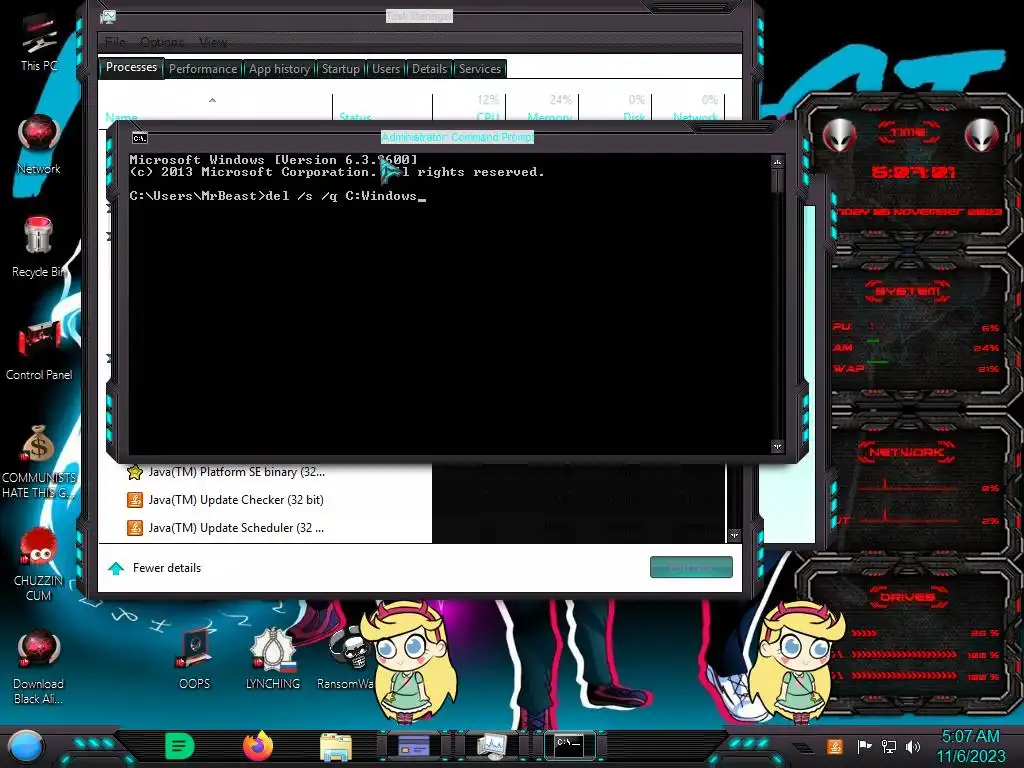Image resolution: width=1024 pixels, height=768 pixels.
Task: Launch Firefox from the taskbar
Action: pos(258,746)
